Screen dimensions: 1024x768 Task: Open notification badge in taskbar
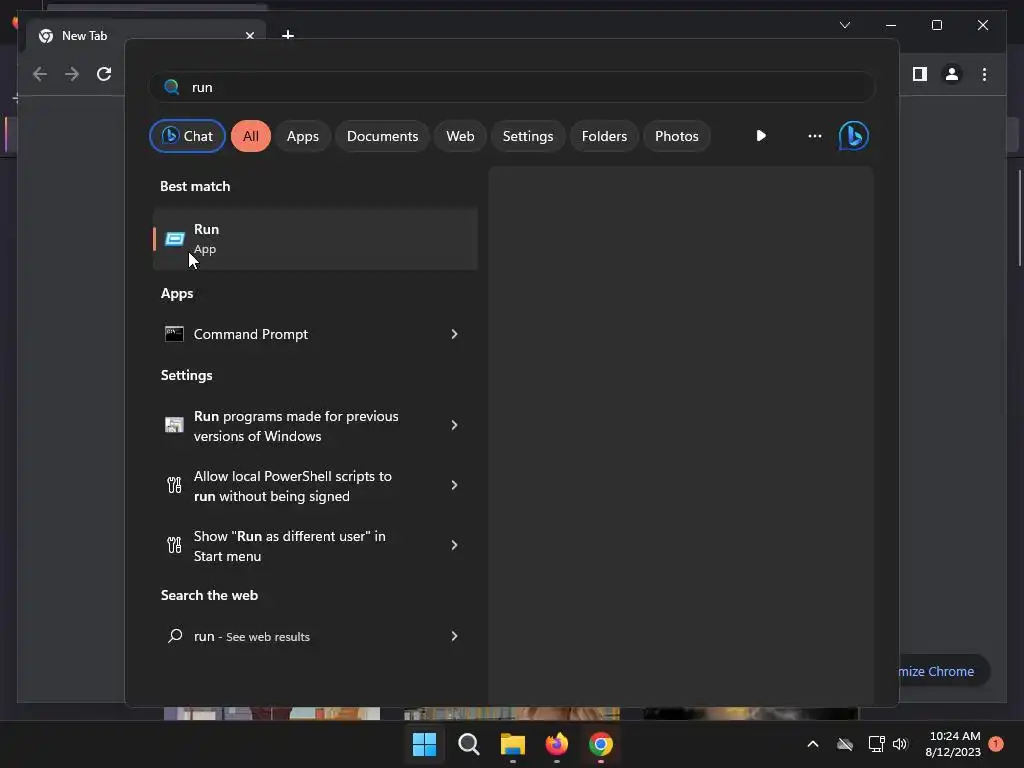[996, 744]
